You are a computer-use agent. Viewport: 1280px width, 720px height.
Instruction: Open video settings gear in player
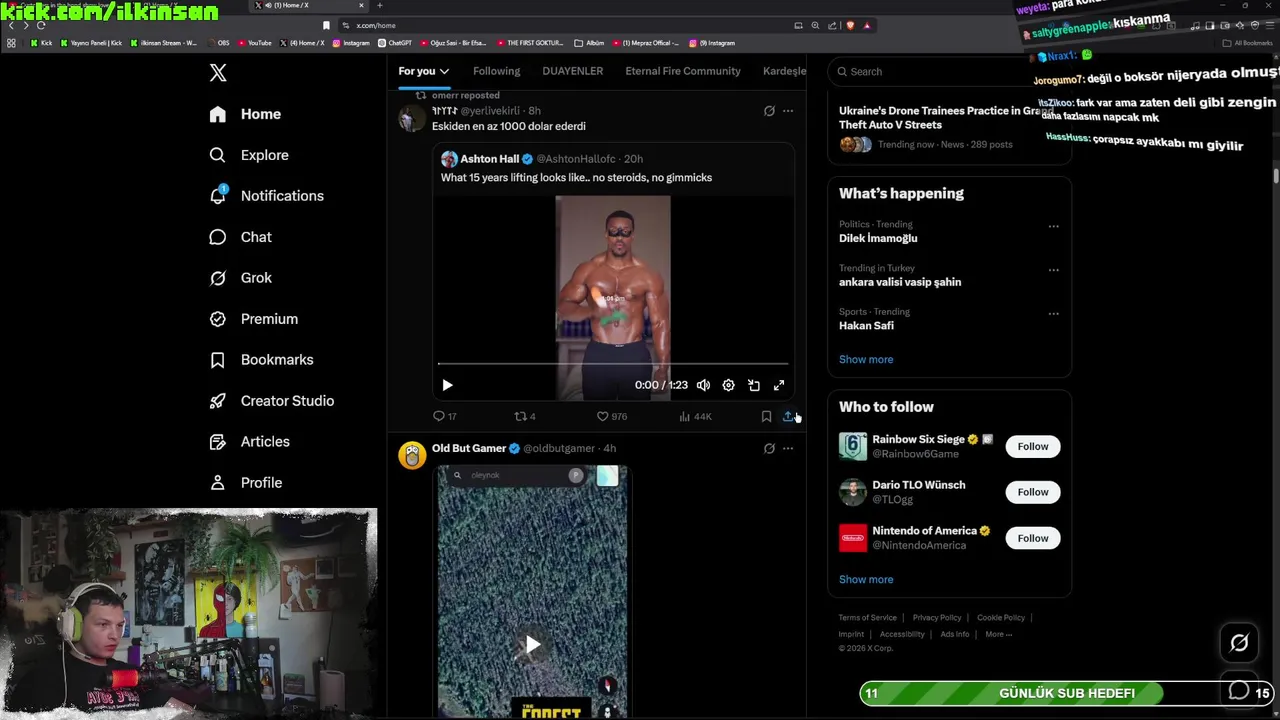click(x=728, y=385)
